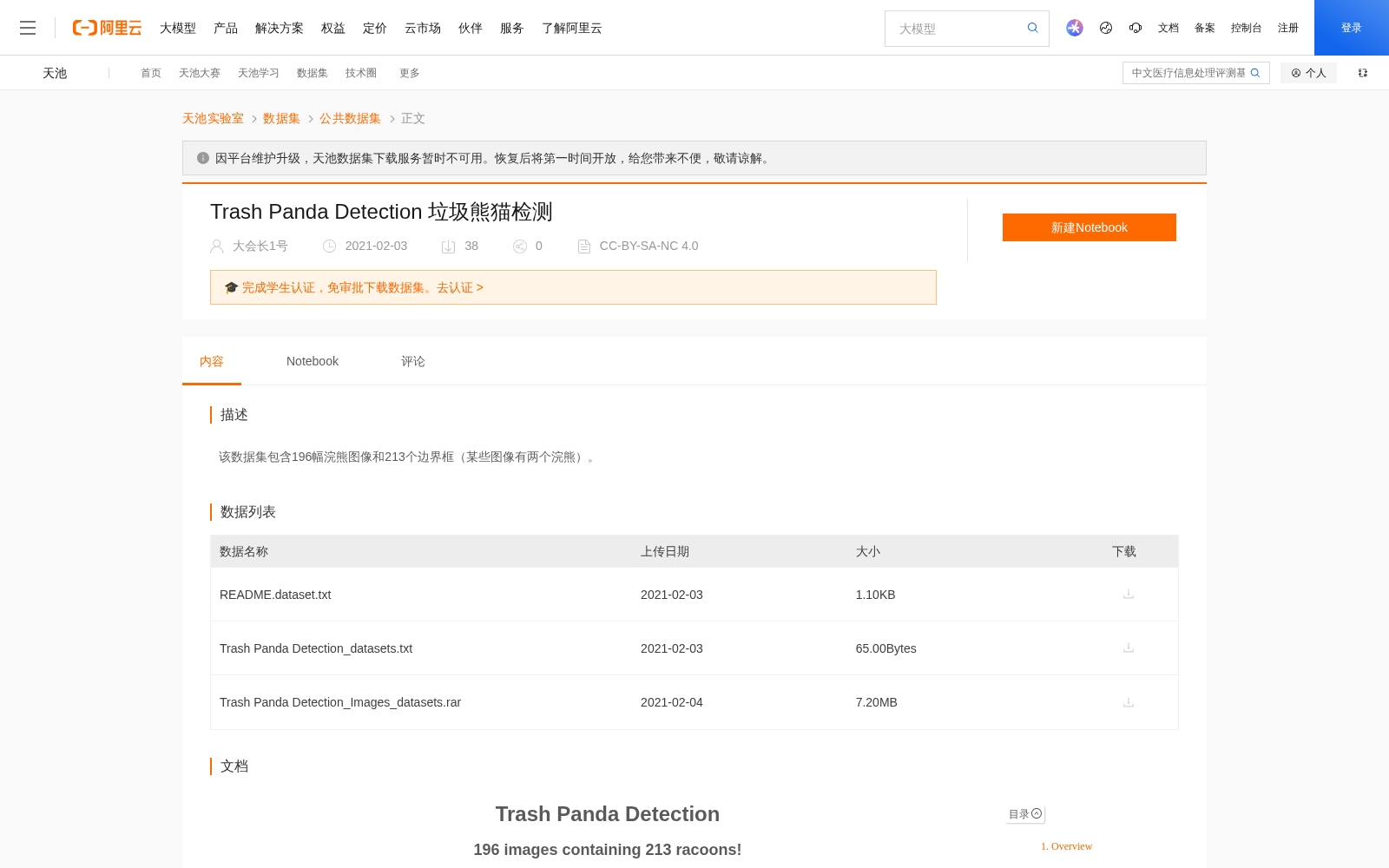Open the 产品 top menu
The height and width of the screenshot is (868, 1389).
coord(226,28)
